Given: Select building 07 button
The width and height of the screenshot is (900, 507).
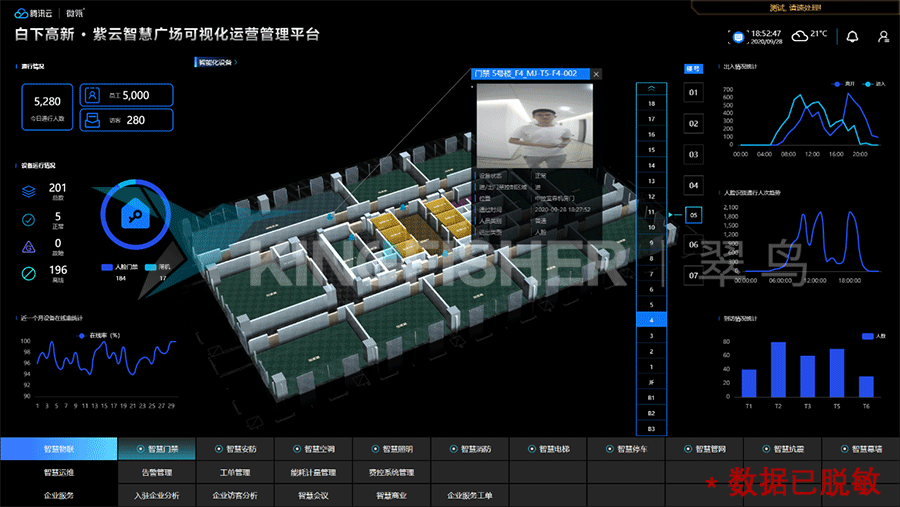Looking at the screenshot, I should pos(693,276).
